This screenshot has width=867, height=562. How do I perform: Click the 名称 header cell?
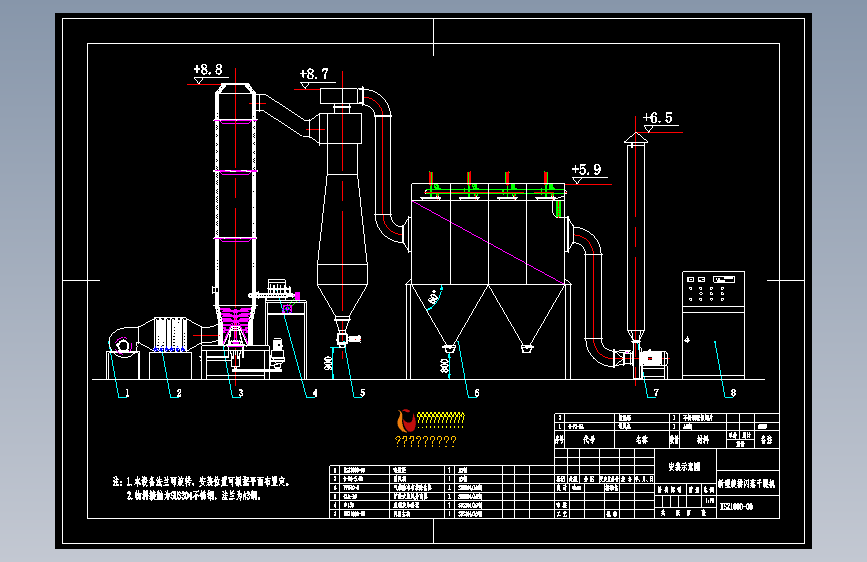pos(641,440)
